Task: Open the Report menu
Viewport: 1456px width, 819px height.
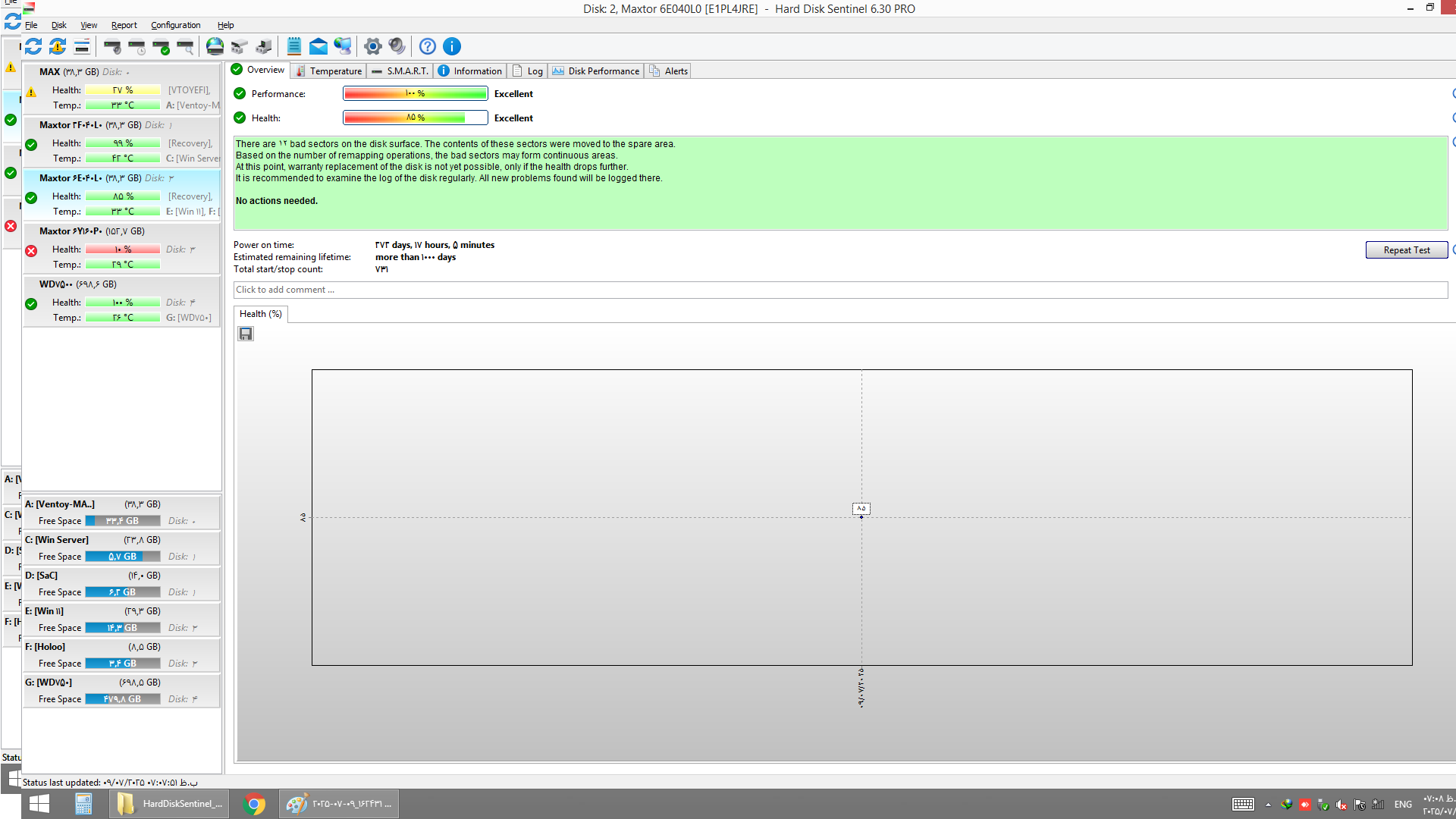Action: (124, 25)
